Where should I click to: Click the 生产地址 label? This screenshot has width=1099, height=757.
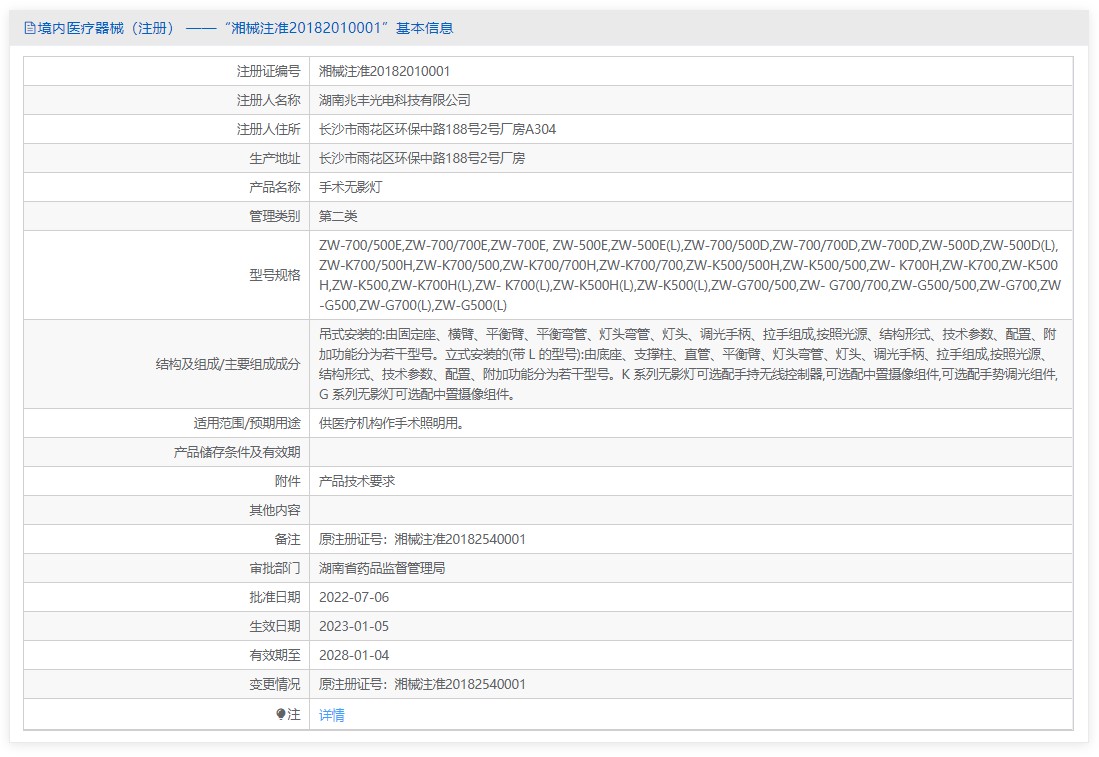275,158
